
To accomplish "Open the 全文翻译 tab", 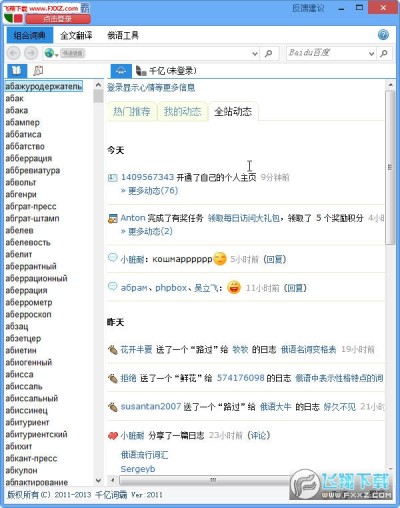I will pos(76,35).
